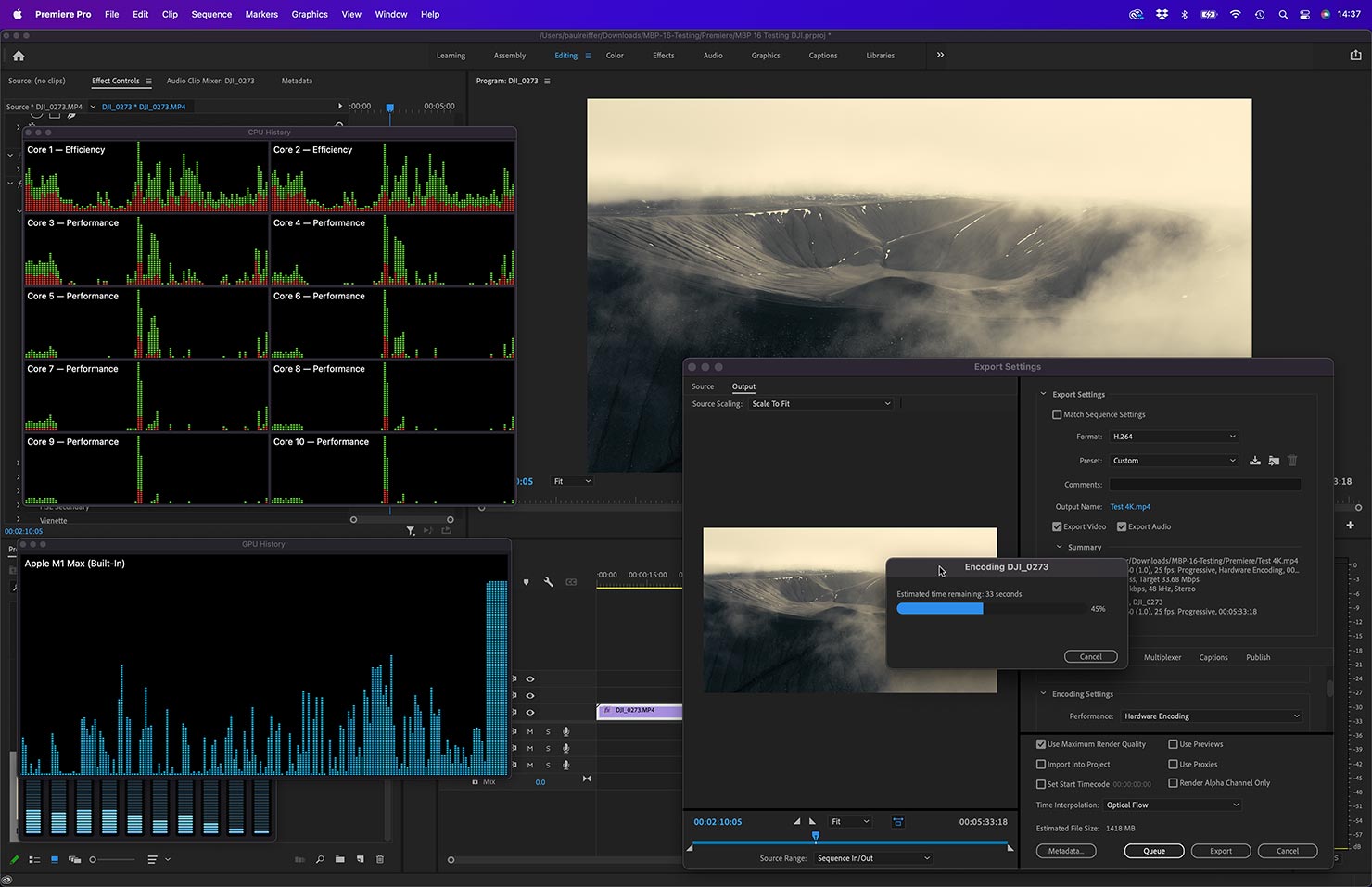Collapse the Encoding Settings section
1372x887 pixels.
[x=1043, y=693]
